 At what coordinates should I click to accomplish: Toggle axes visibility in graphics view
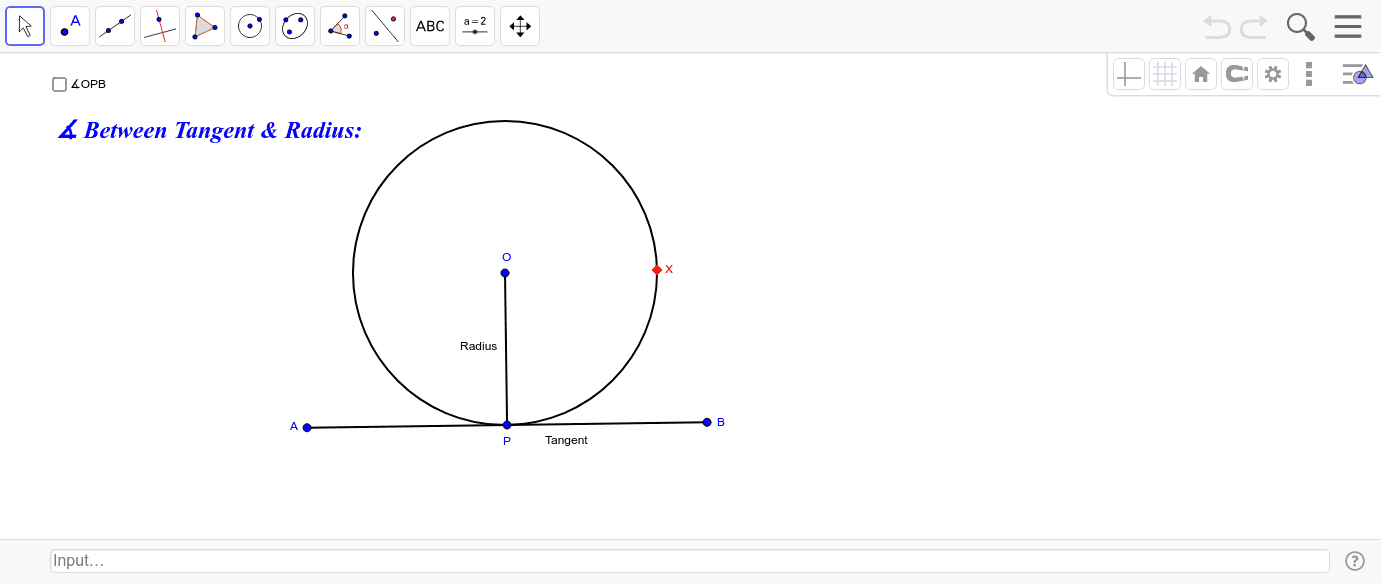pos(1129,74)
